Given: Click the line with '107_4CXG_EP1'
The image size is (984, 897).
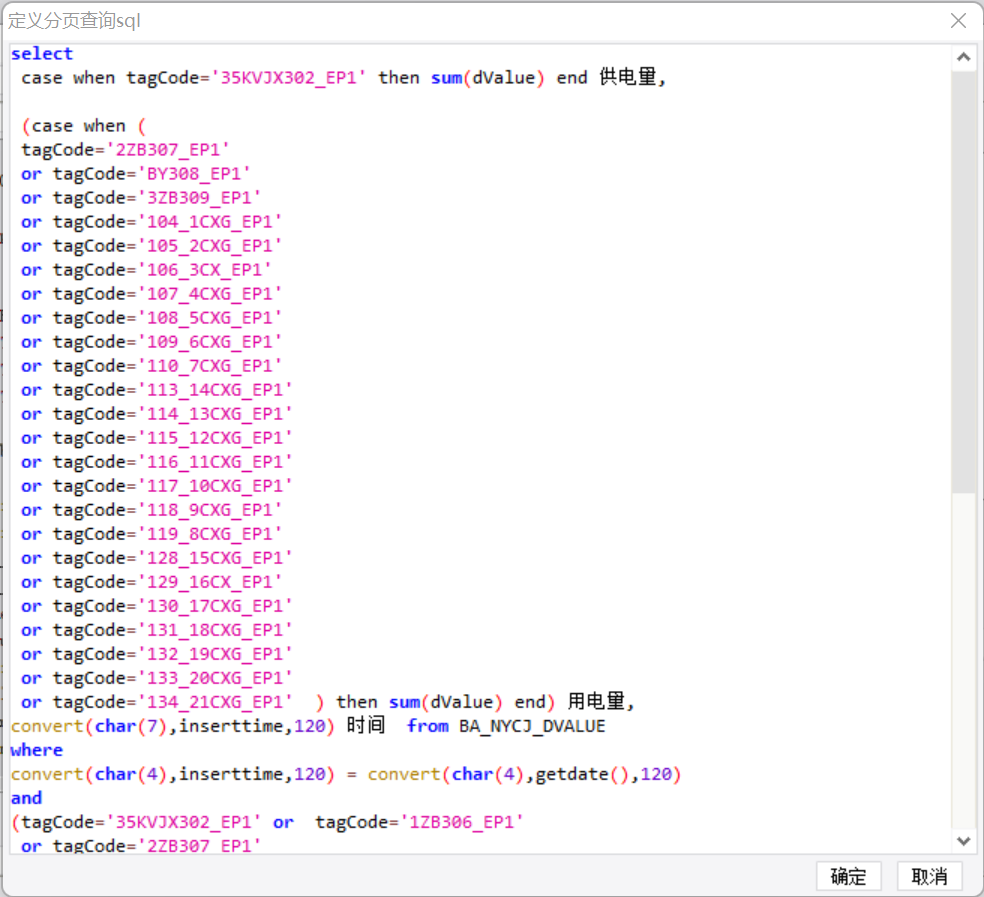Looking at the screenshot, I should 151,294.
